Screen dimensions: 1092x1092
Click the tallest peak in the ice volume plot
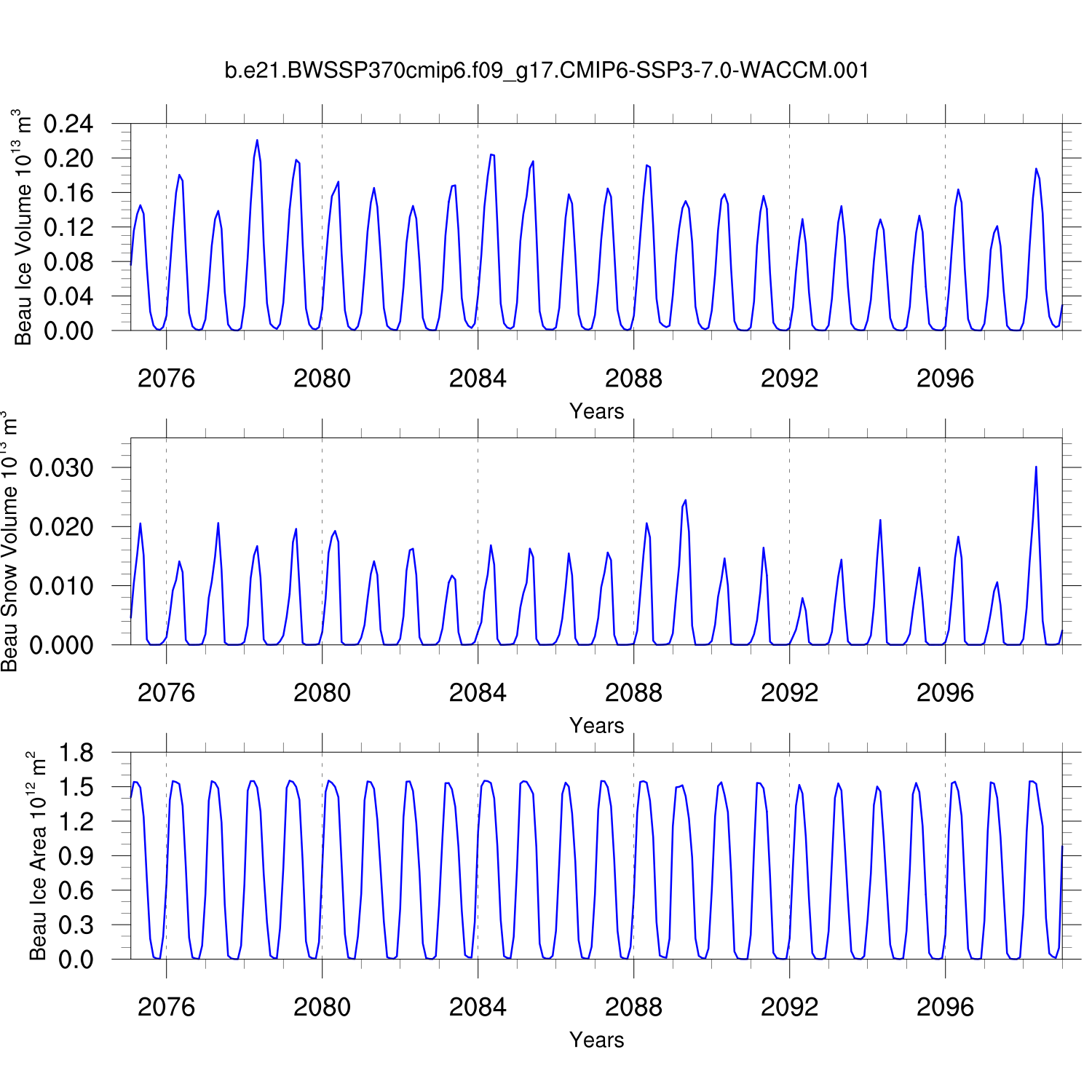tap(257, 141)
